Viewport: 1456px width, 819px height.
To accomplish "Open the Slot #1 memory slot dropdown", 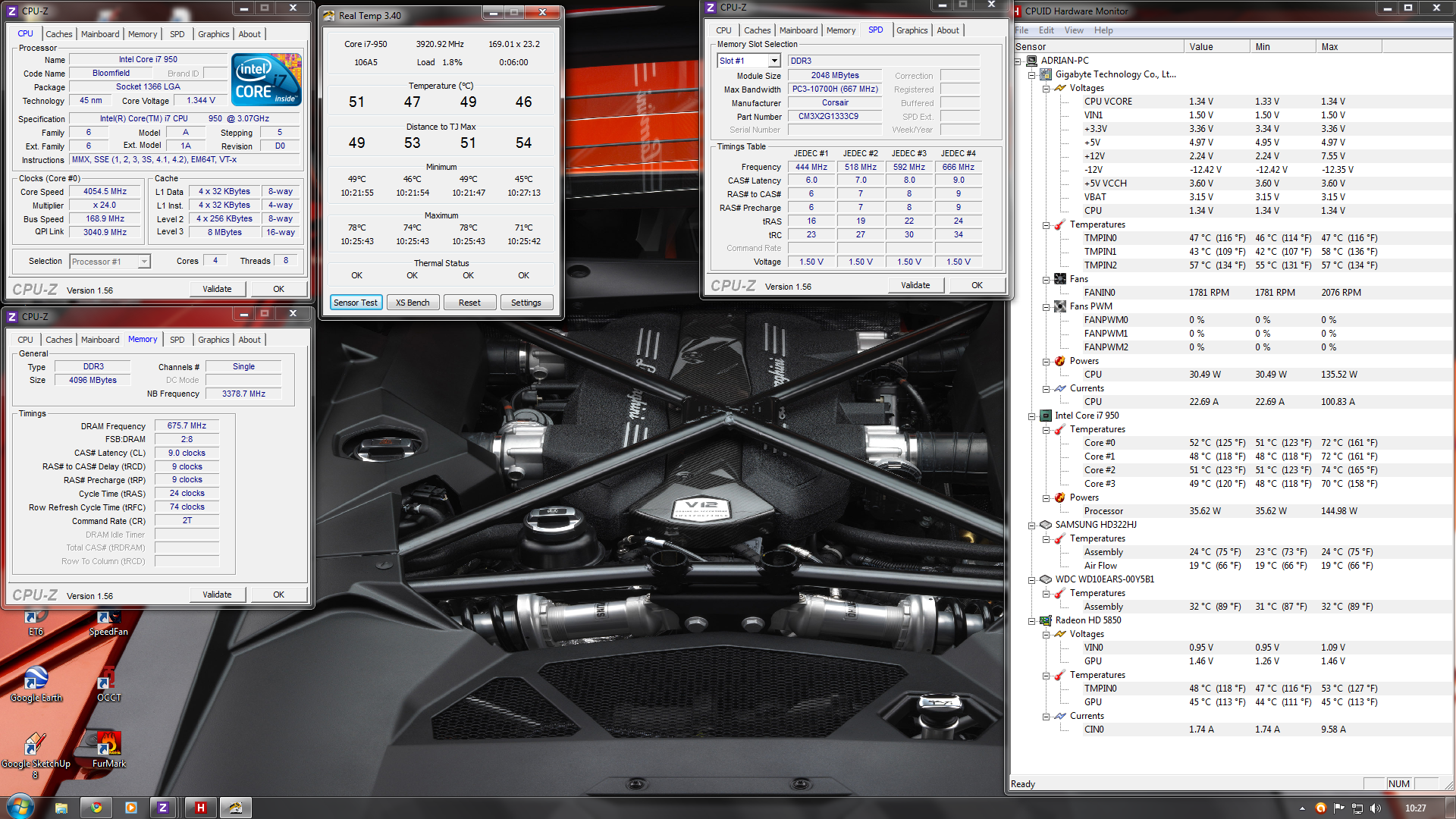I will (x=774, y=61).
